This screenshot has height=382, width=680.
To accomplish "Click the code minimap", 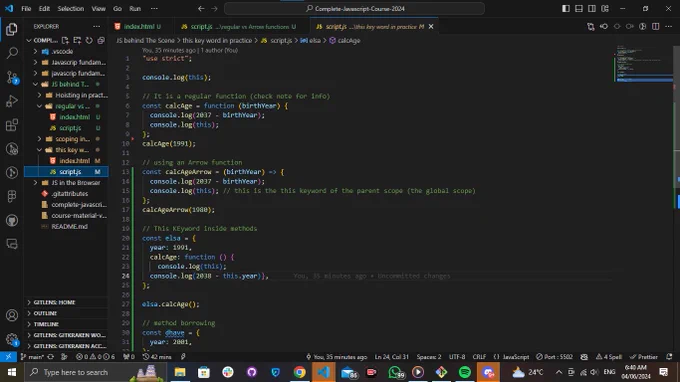I will coord(644,64).
